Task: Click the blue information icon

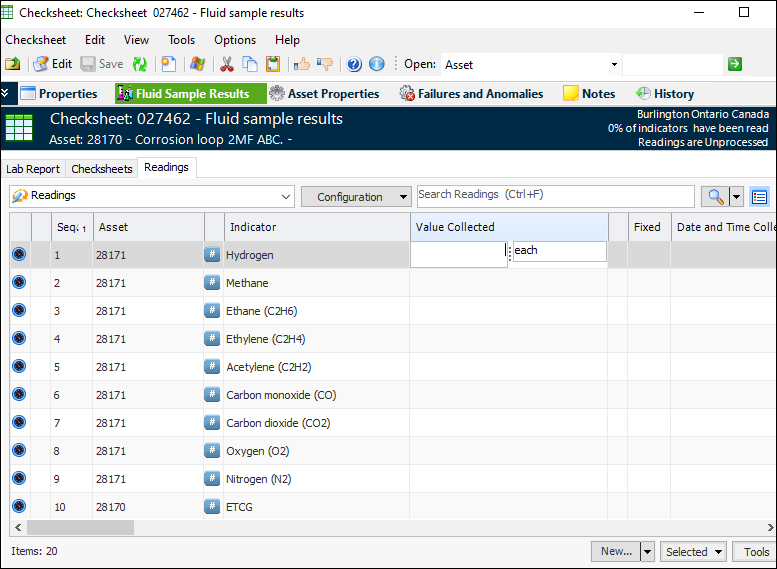Action: tap(377, 64)
